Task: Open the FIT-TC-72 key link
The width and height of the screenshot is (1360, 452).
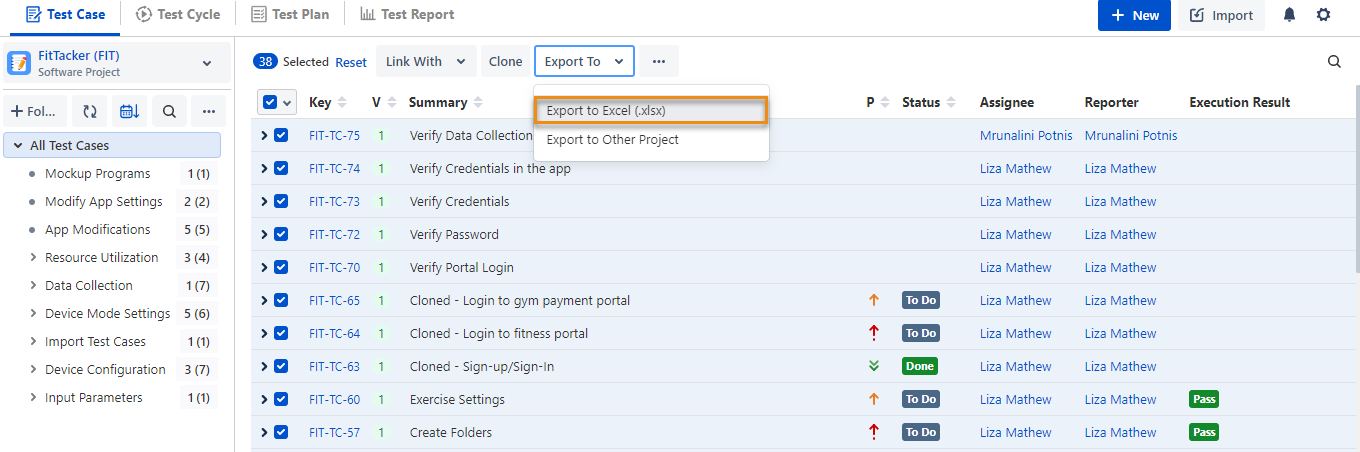Action: coord(334,234)
